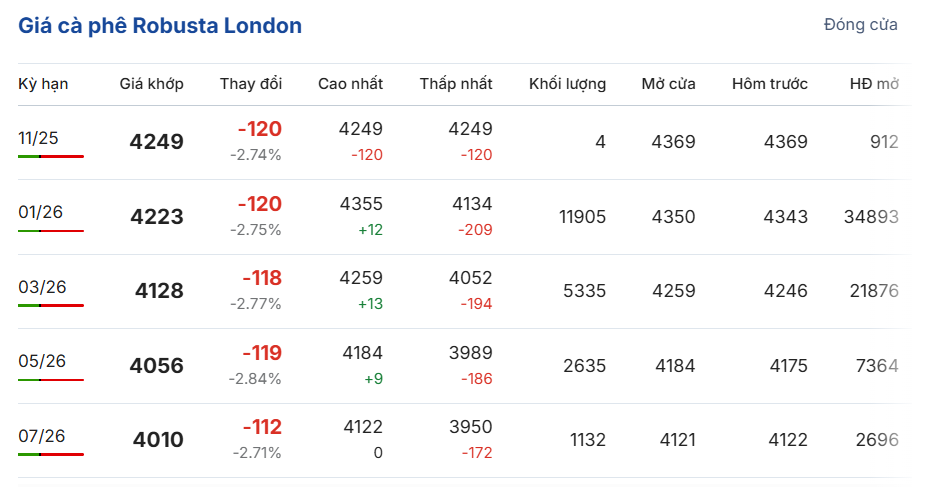Select the 07/26 contract term
Screen dimensions: 925x487
coord(41,436)
